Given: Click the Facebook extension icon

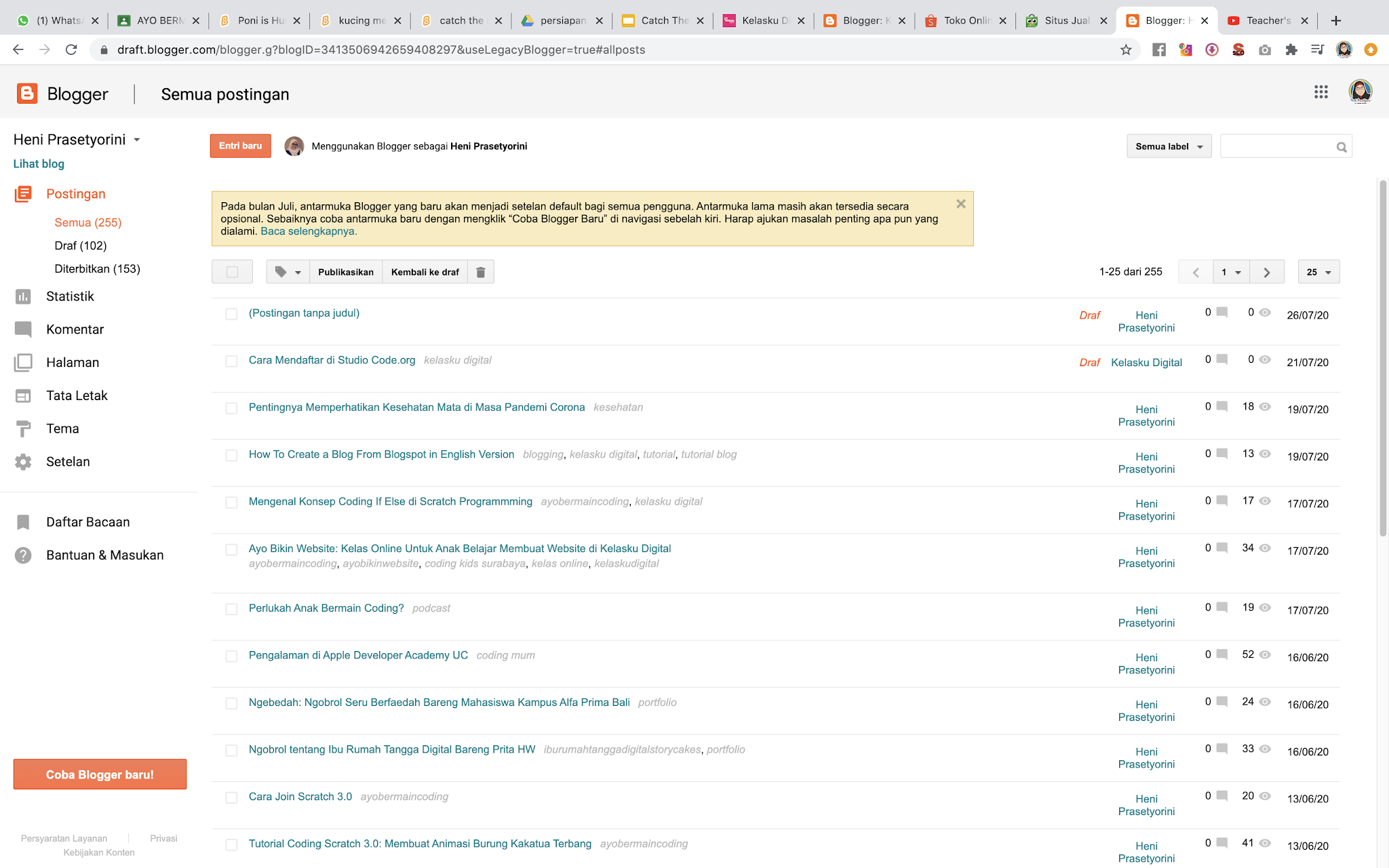Looking at the screenshot, I should pyautogui.click(x=1159, y=50).
